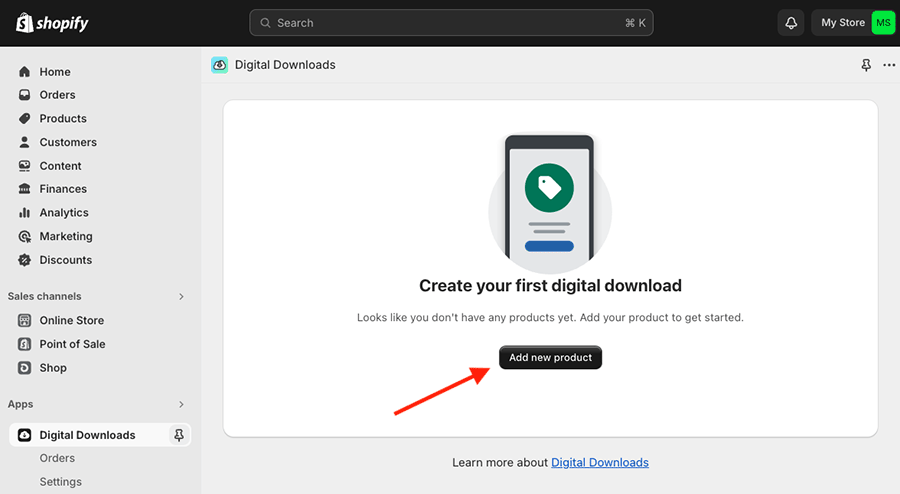This screenshot has height=494, width=900.
Task: Click the Discounts badge icon
Action: 24,260
